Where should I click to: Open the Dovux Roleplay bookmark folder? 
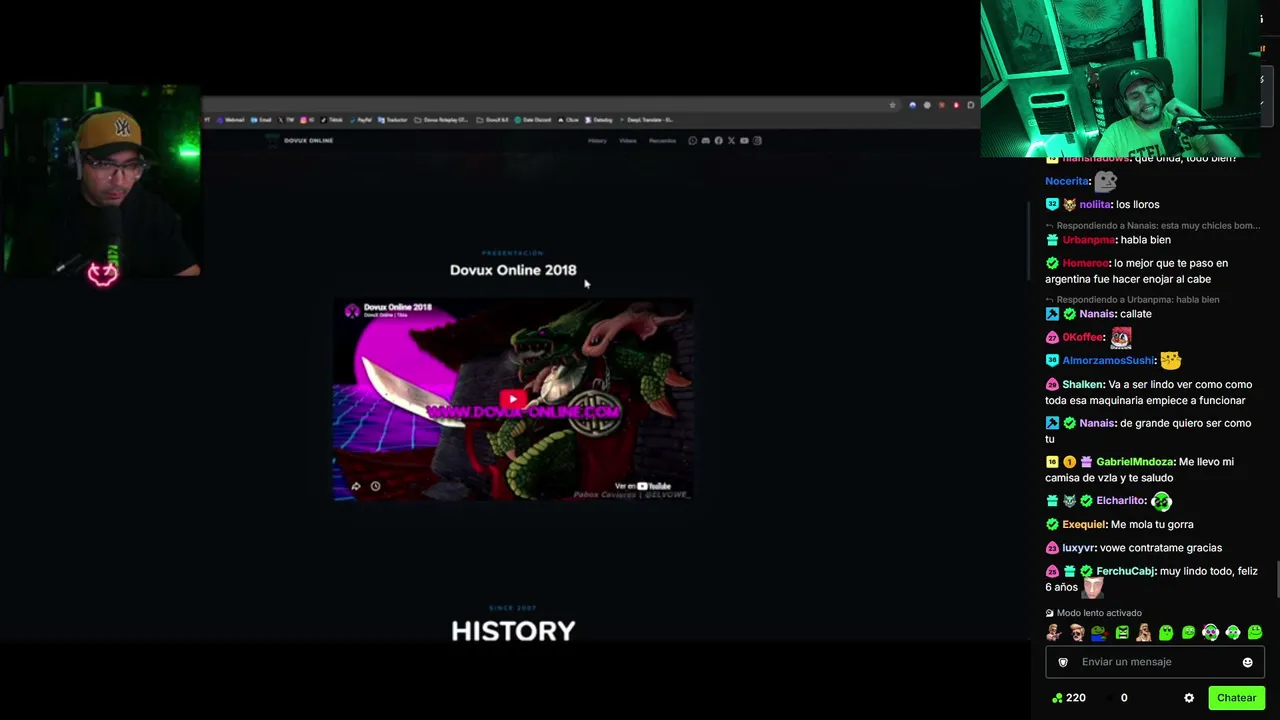tap(441, 120)
